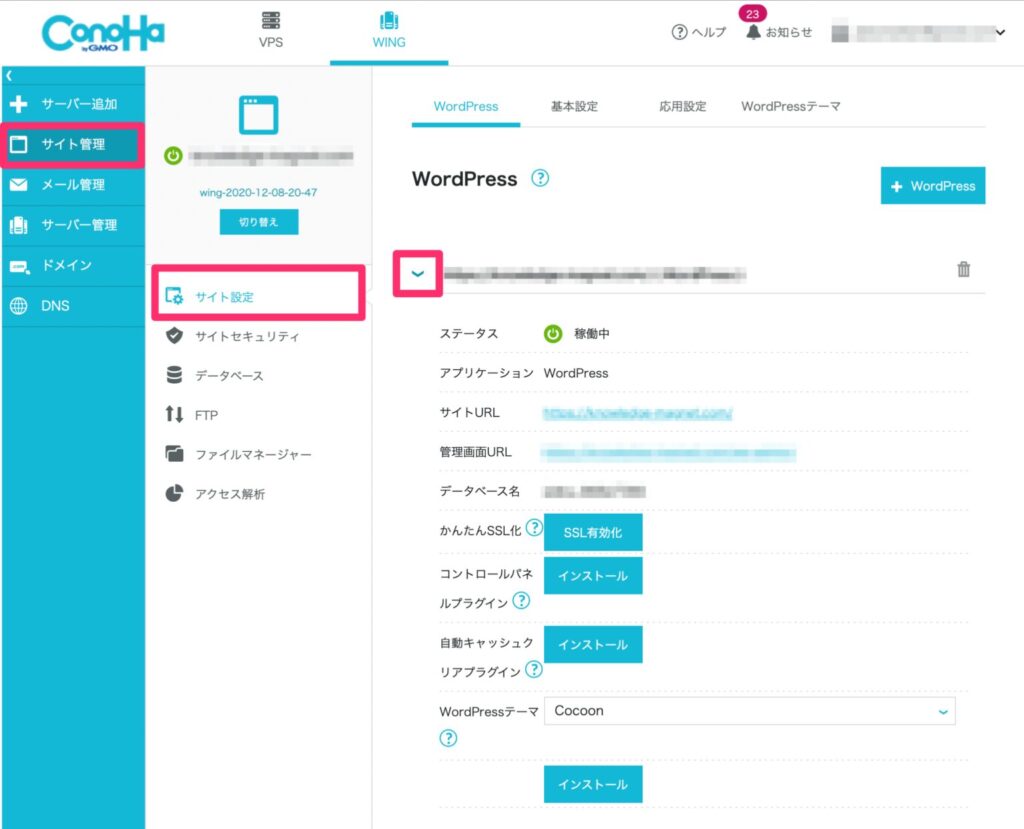Viewport: 1024px width, 829px height.
Task: Open the account menu dropdown arrow
Action: click(1000, 32)
